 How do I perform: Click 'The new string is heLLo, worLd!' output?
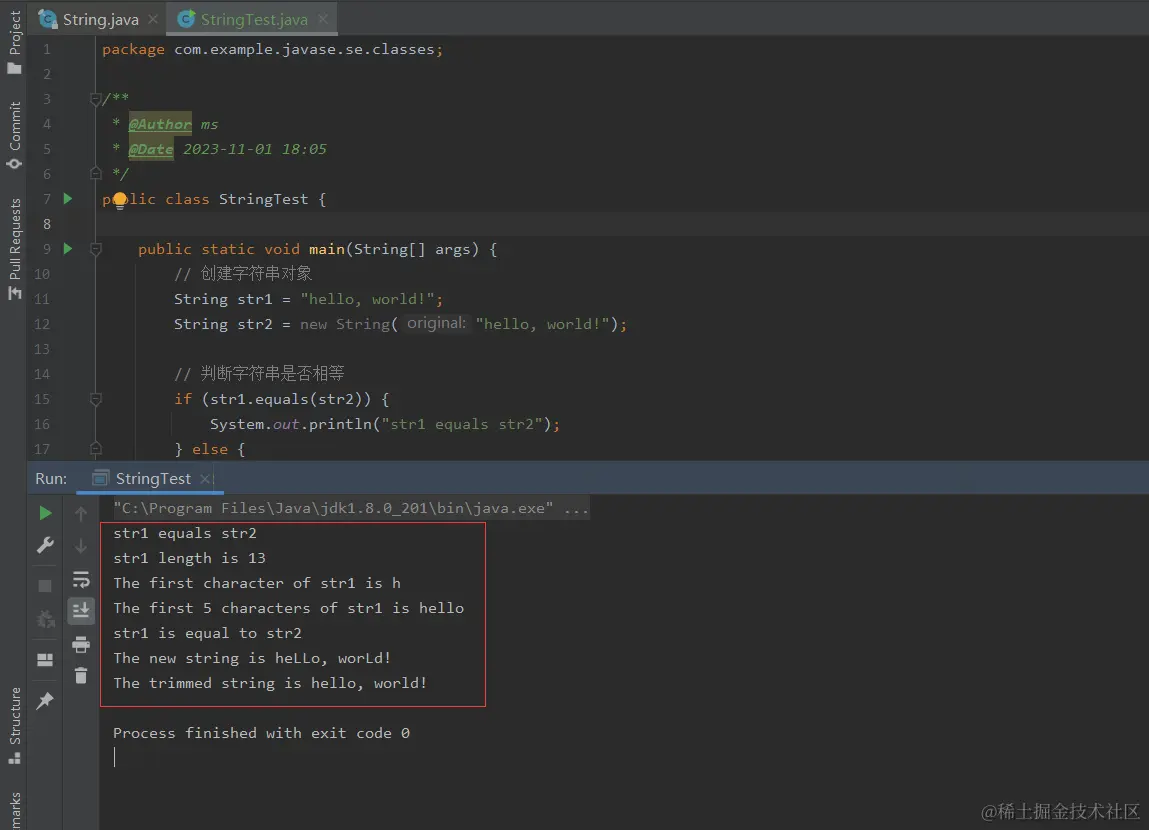(252, 658)
